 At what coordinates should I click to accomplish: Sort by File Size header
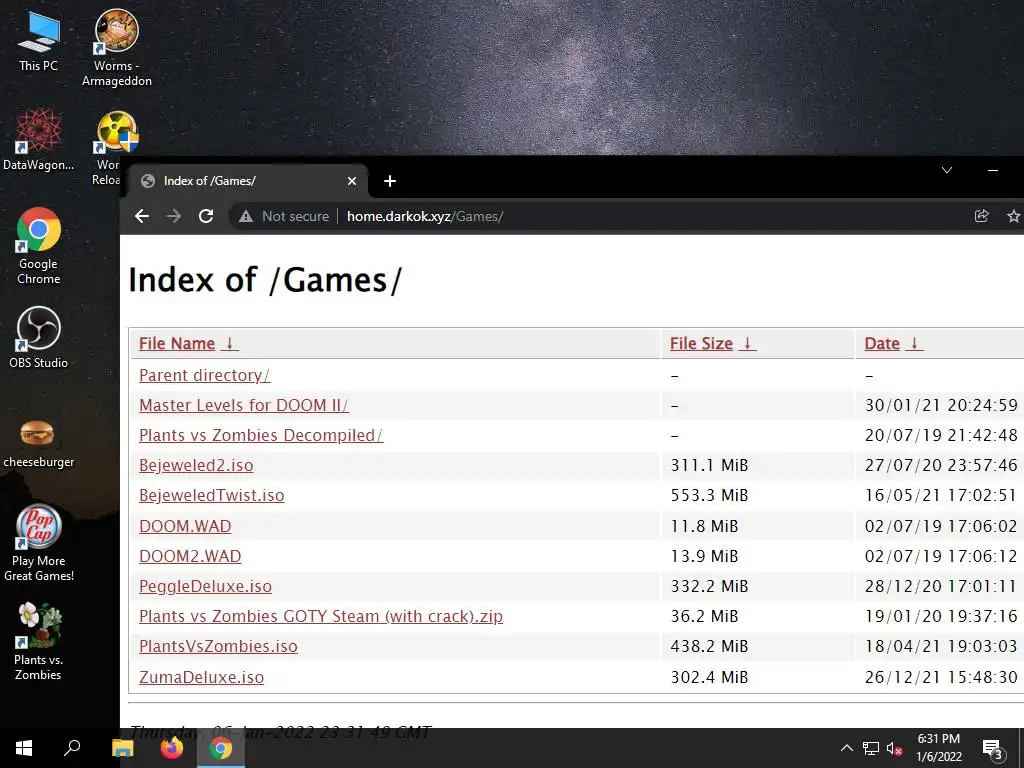click(701, 344)
